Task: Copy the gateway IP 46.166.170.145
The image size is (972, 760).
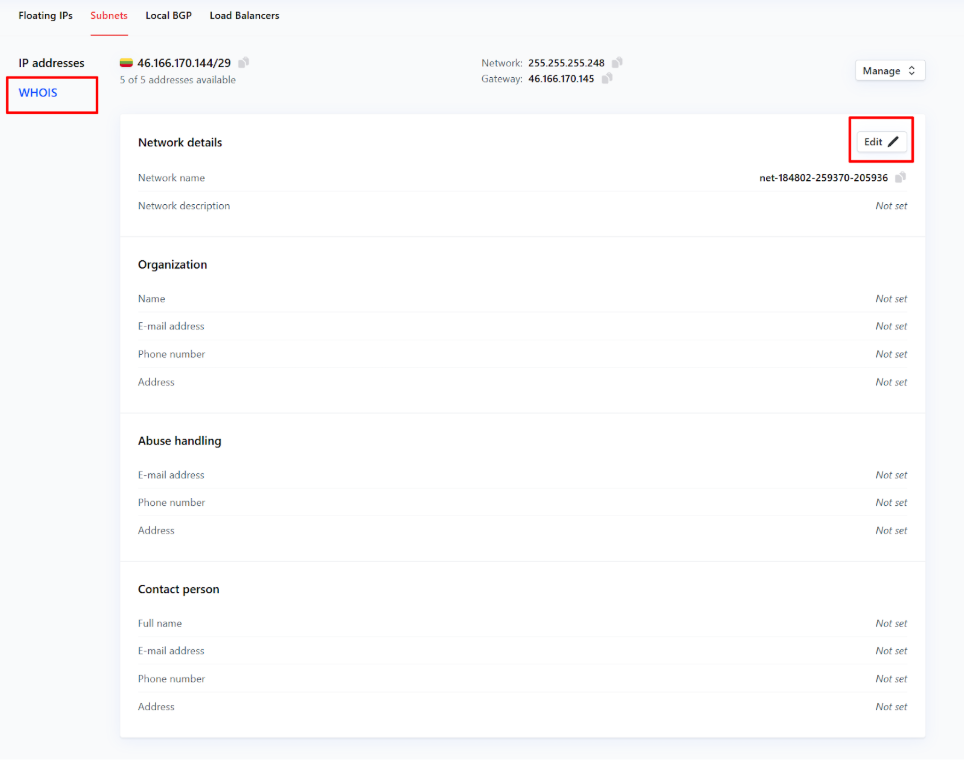Action: click(607, 79)
